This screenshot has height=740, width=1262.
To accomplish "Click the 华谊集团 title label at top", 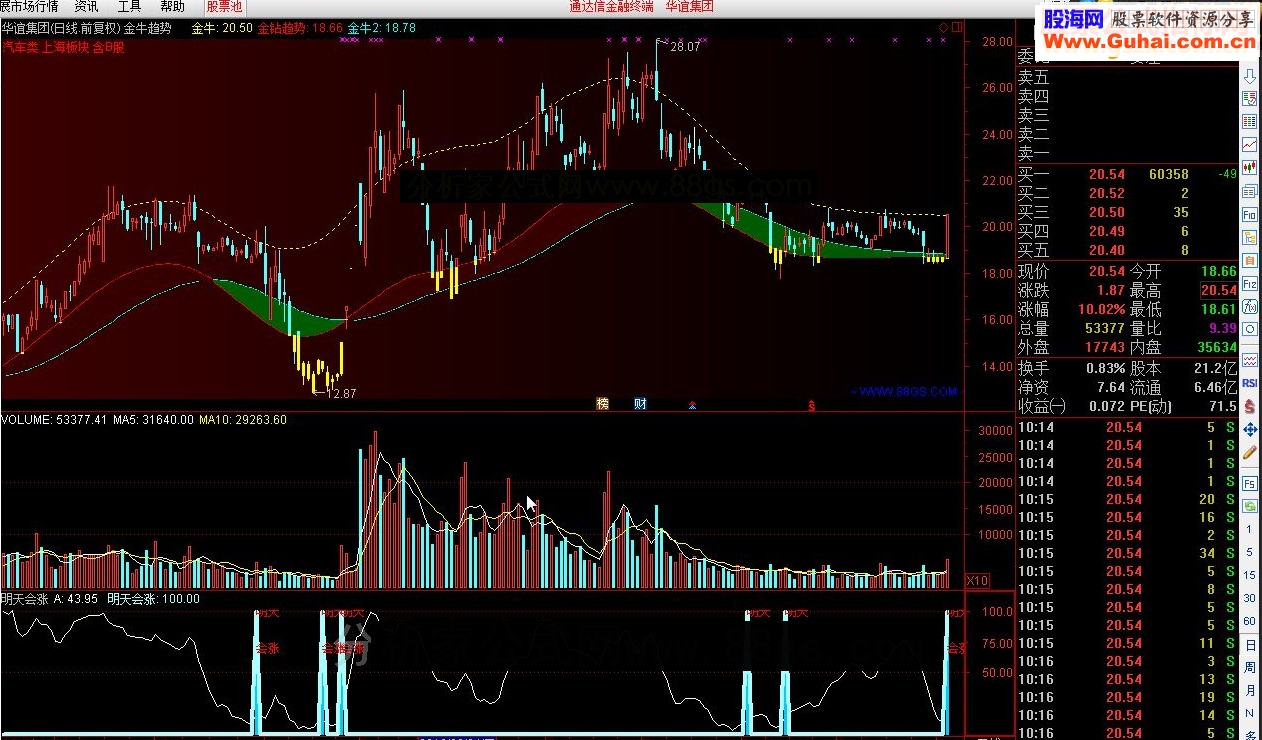I will 690,6.
